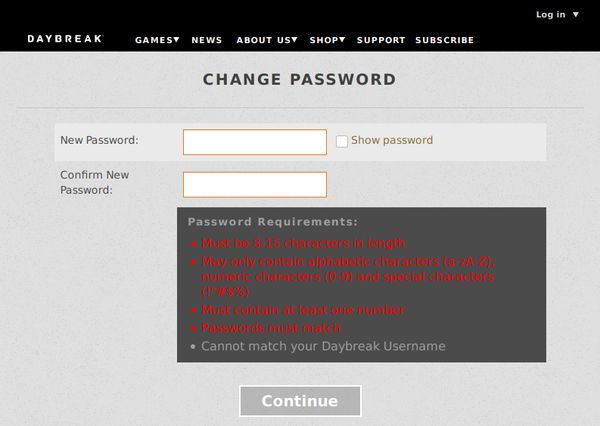The width and height of the screenshot is (600, 426).
Task: Open the Games menu dropdown
Action: [157, 40]
